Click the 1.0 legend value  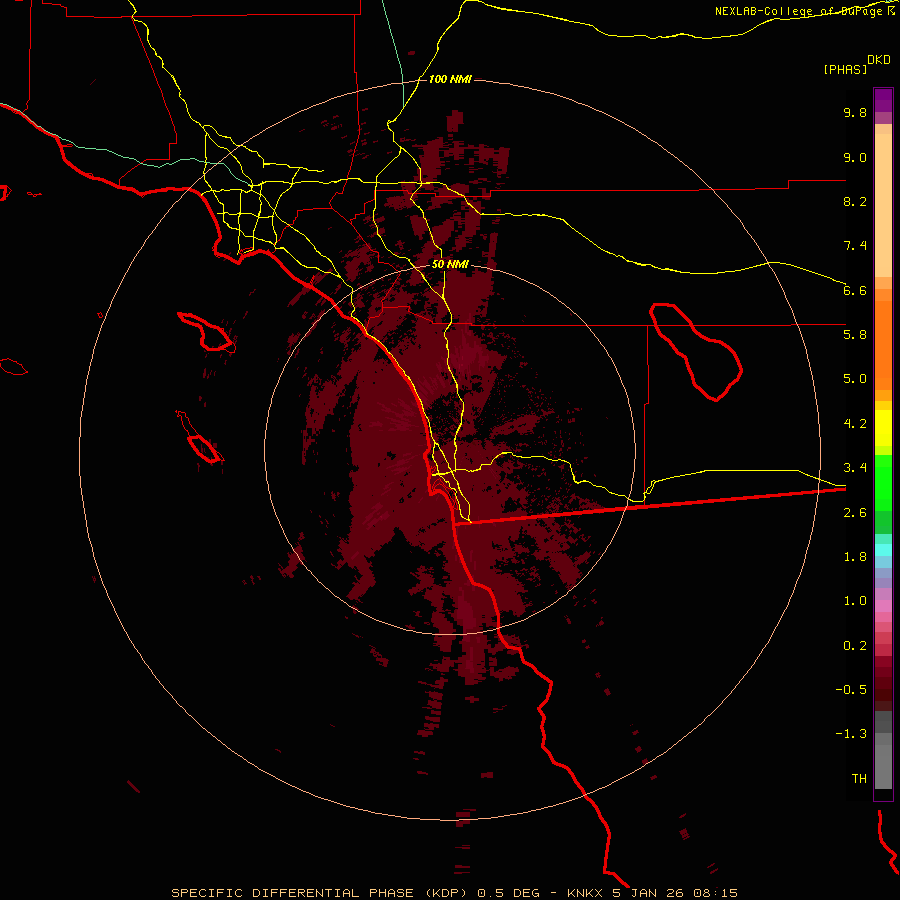pyautogui.click(x=855, y=601)
